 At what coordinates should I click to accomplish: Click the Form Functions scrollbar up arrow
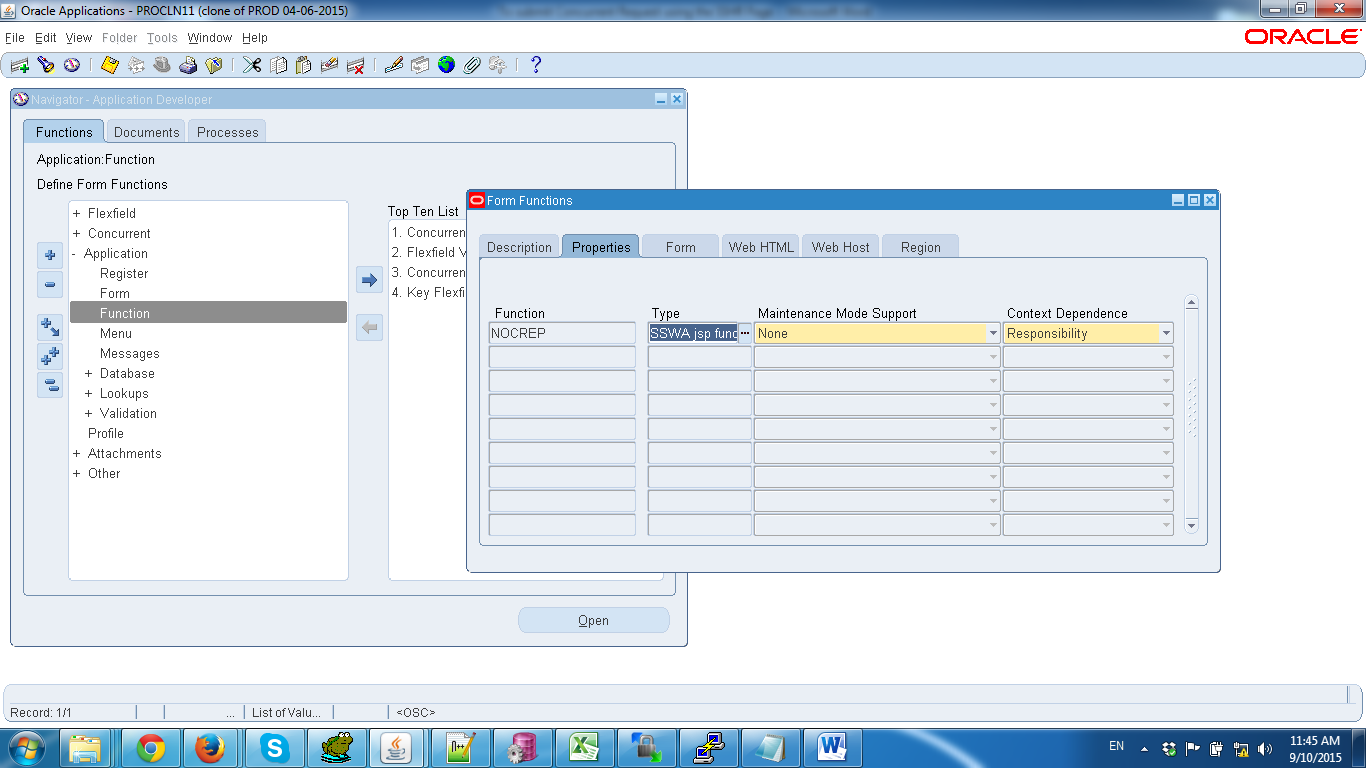pyautogui.click(x=1191, y=303)
